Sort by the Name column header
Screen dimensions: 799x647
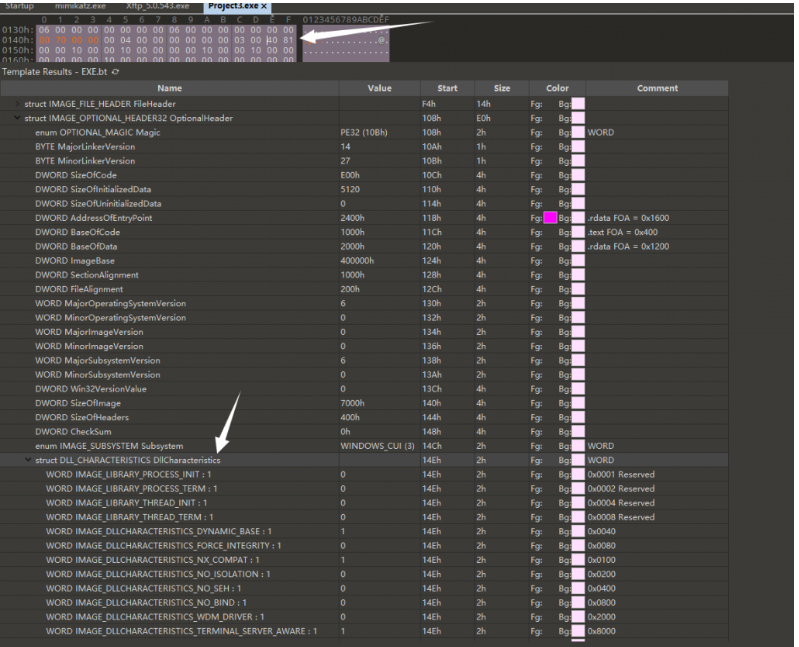pyautogui.click(x=170, y=88)
